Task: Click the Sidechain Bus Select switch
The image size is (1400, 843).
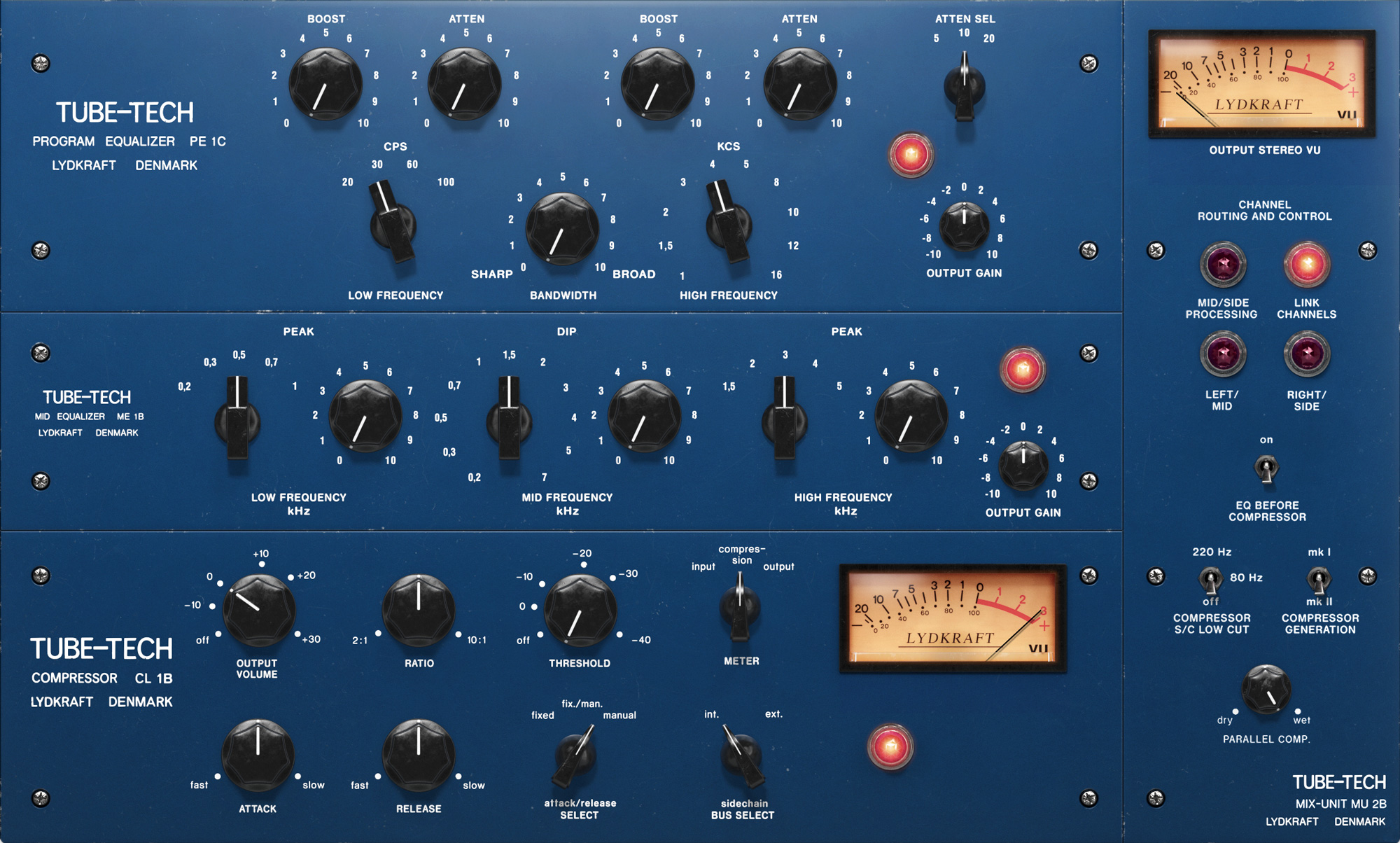Action: click(741, 756)
